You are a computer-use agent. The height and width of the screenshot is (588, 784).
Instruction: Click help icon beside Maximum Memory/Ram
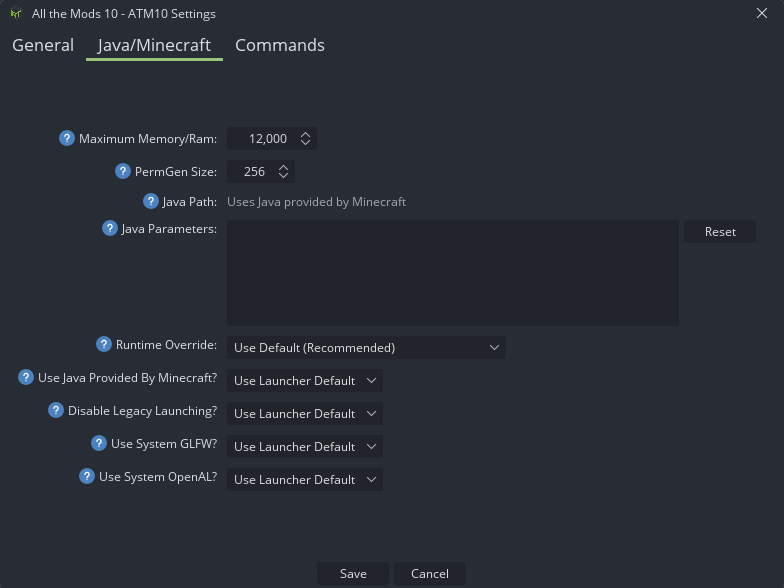tap(66, 138)
